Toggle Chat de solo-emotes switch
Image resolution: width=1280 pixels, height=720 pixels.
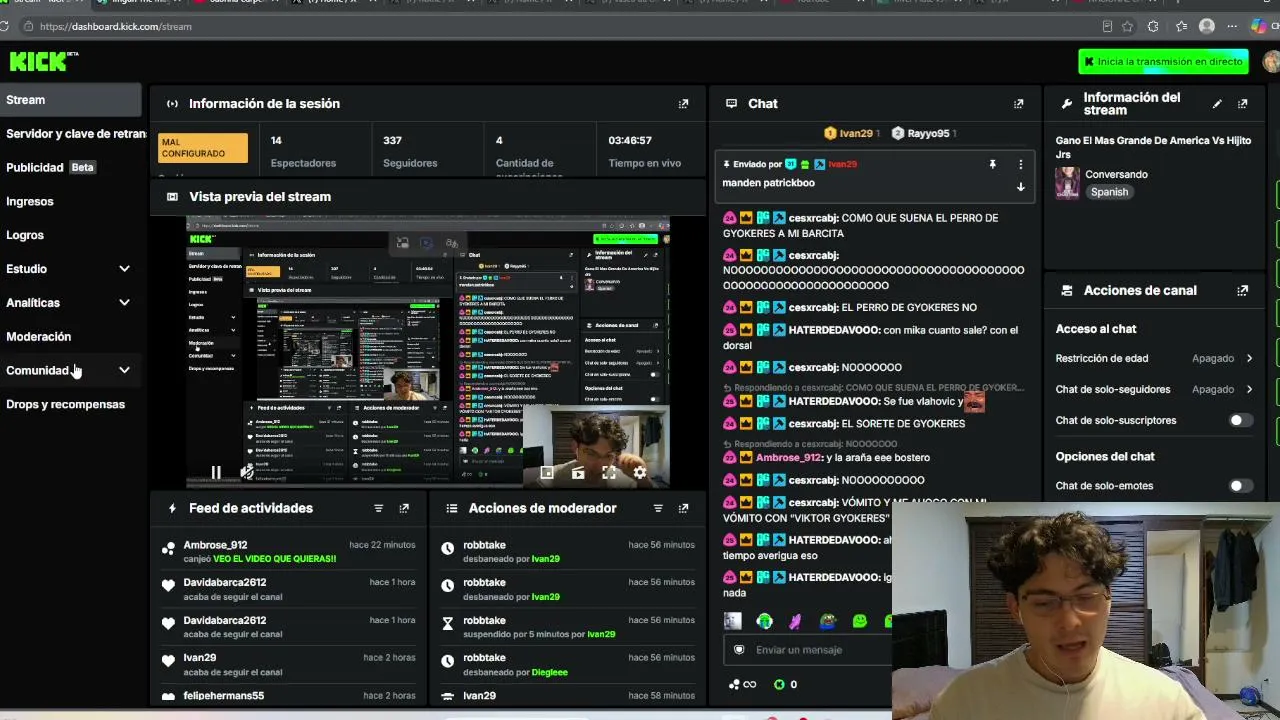point(1240,486)
